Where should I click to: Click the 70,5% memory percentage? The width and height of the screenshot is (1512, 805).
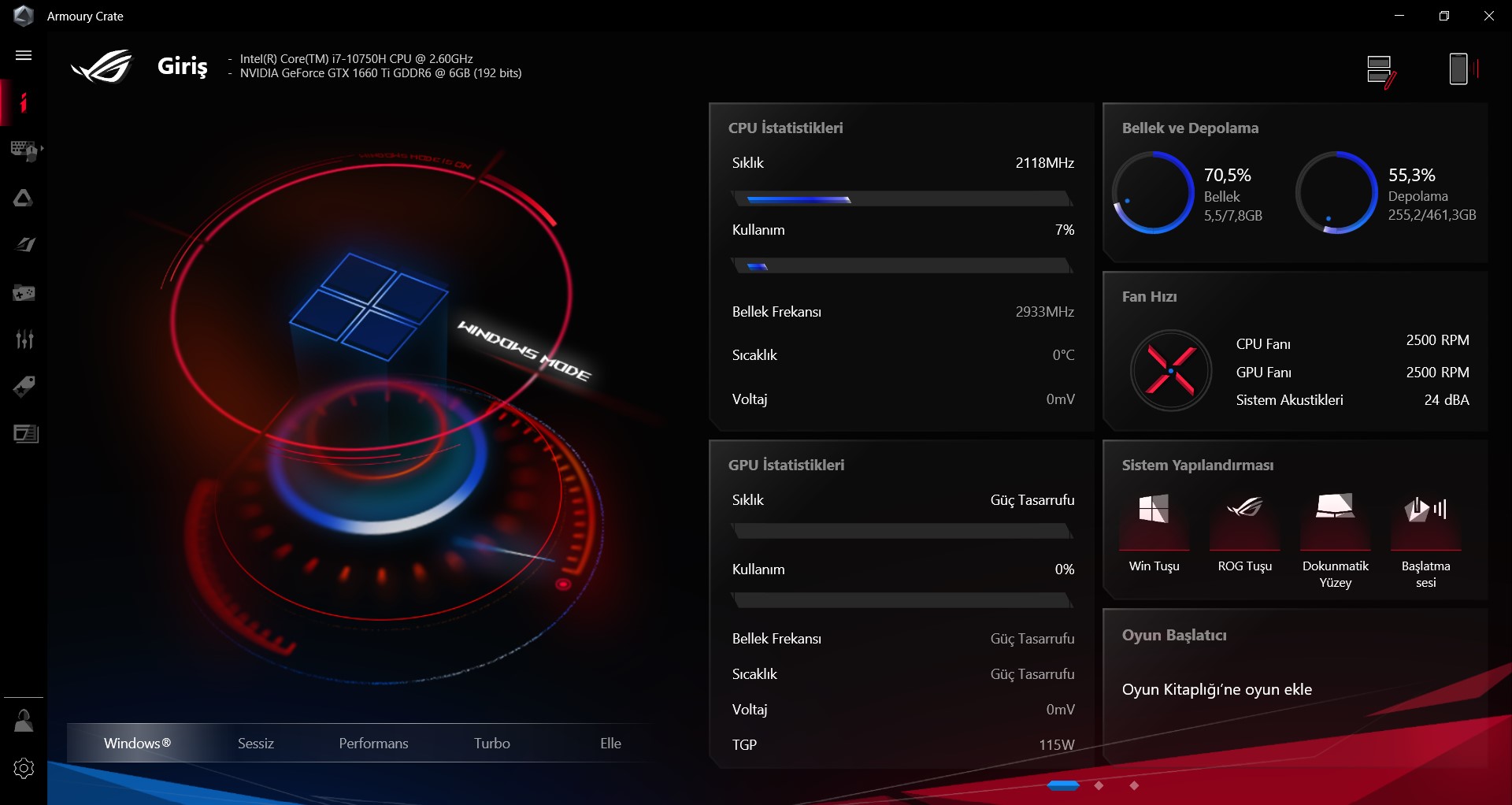1227,175
